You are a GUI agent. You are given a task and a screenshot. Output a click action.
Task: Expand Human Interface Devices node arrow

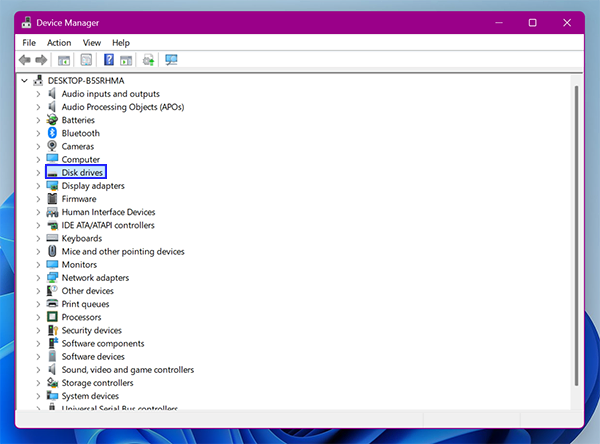pos(38,212)
